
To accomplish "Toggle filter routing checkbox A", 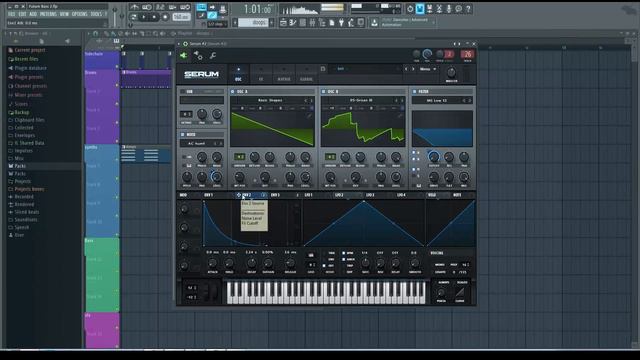I will pos(413,153).
